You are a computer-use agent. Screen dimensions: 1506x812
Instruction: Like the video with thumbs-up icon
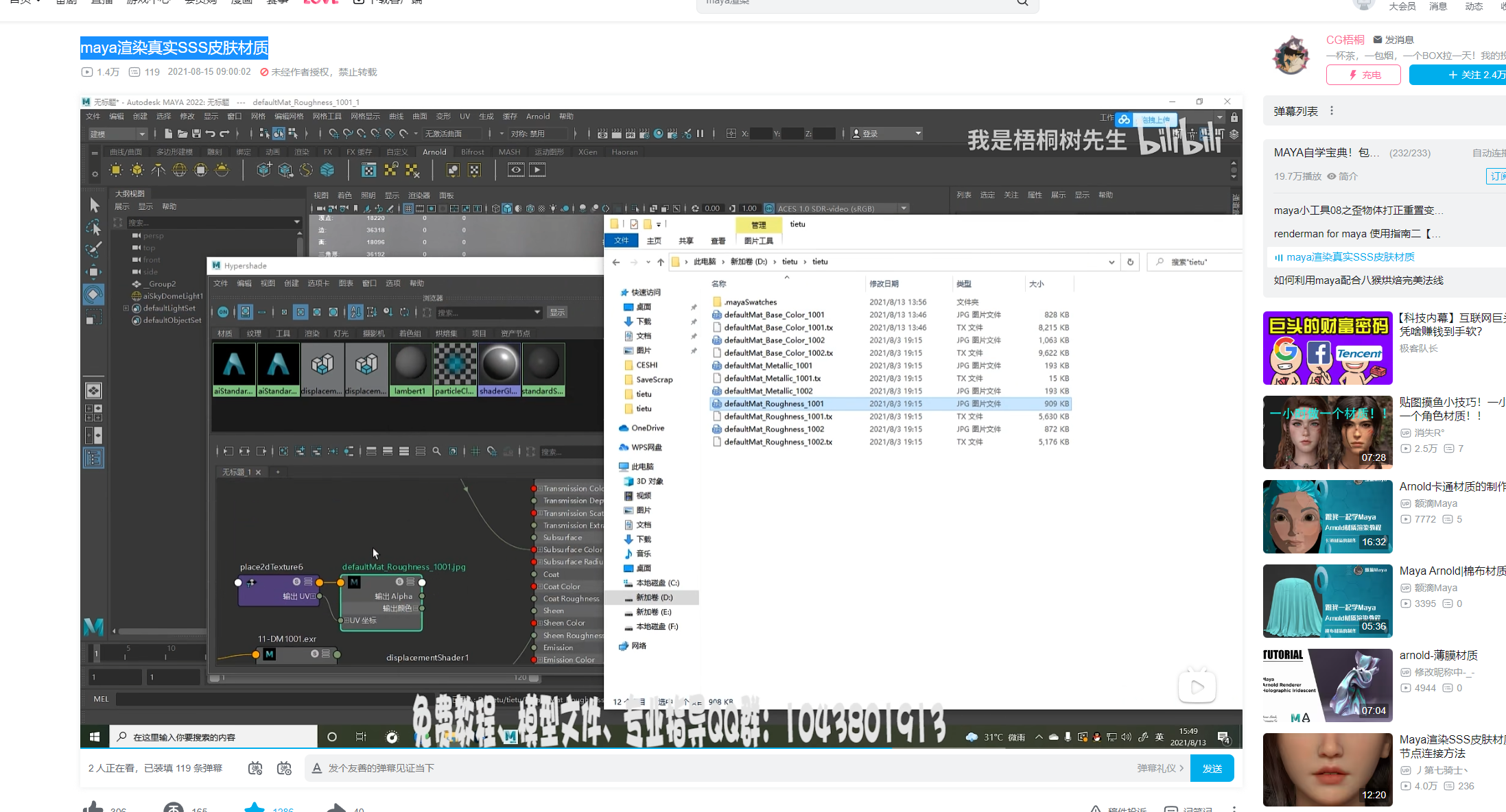tap(93, 808)
